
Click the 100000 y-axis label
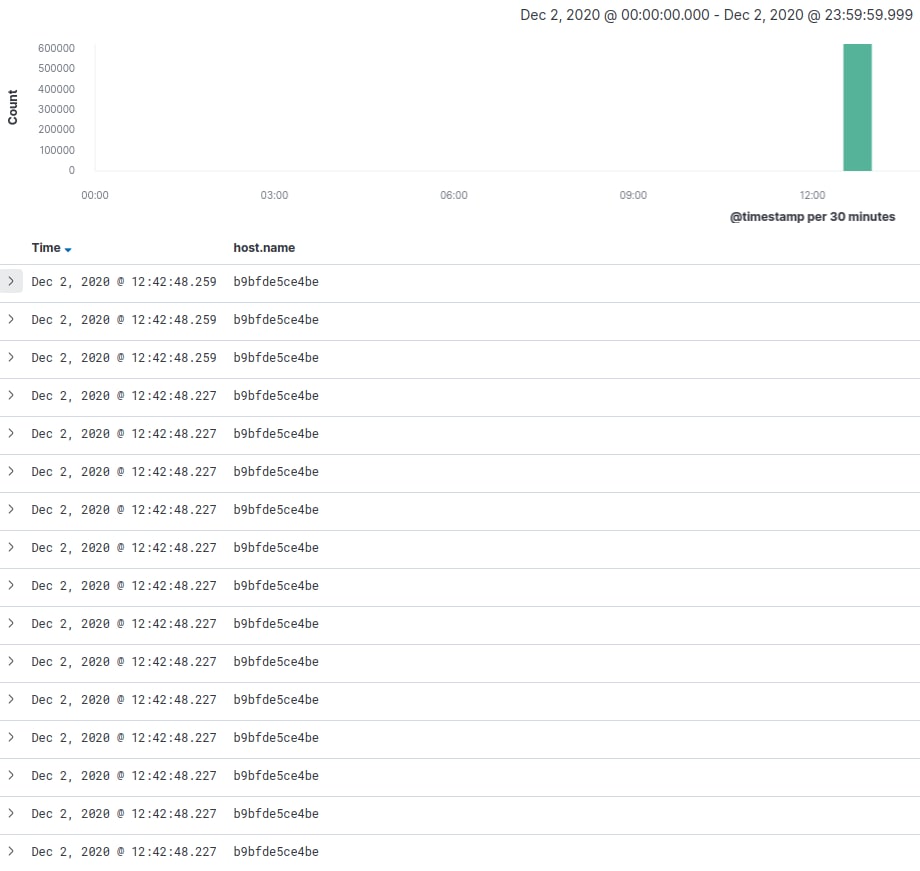click(57, 150)
